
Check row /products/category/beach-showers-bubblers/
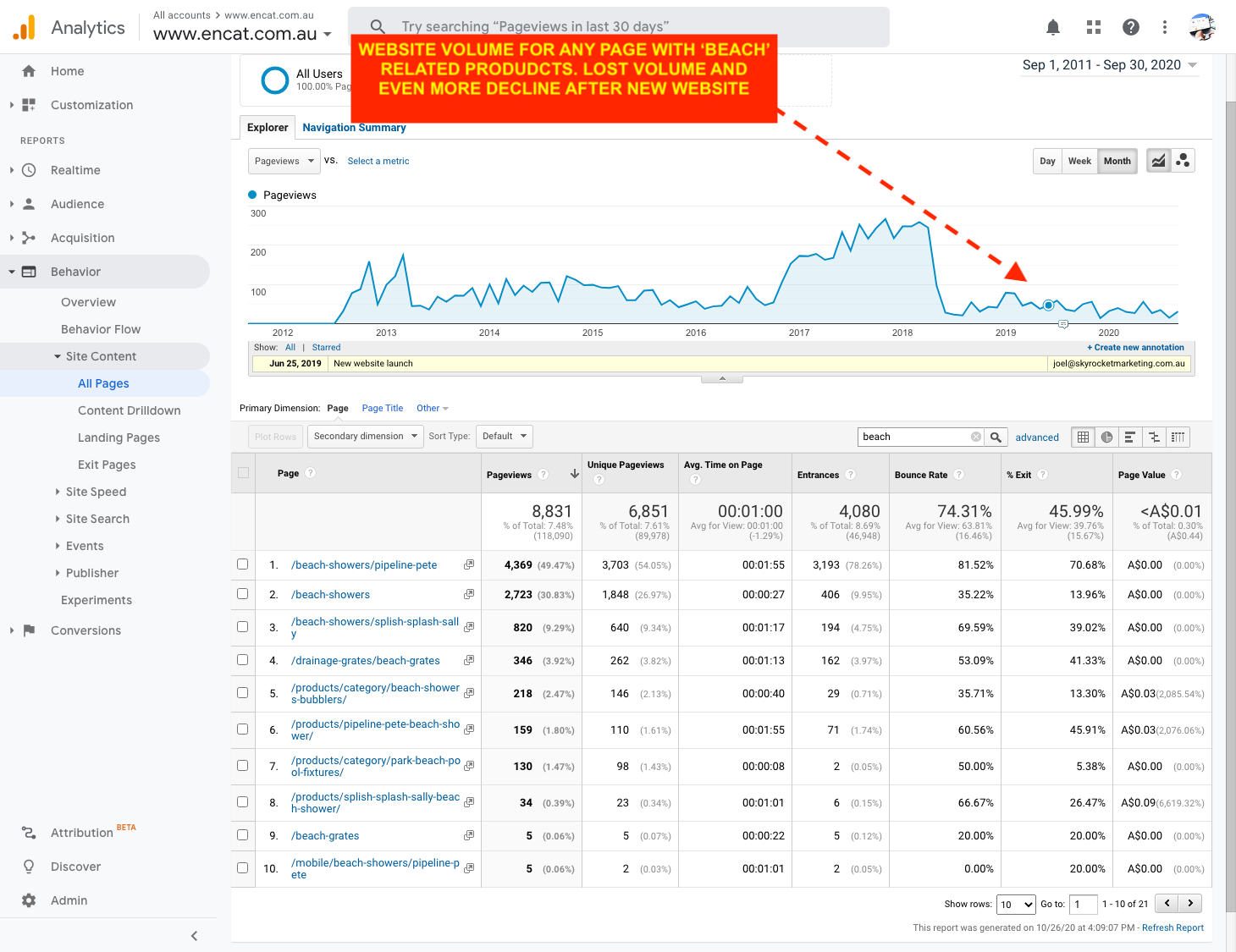point(243,692)
